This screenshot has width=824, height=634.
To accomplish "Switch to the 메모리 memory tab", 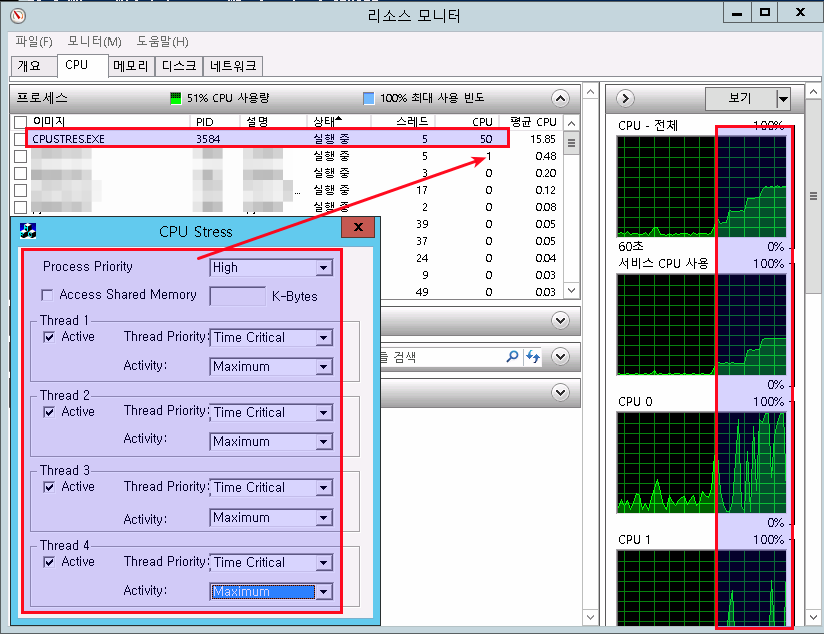I will point(131,66).
